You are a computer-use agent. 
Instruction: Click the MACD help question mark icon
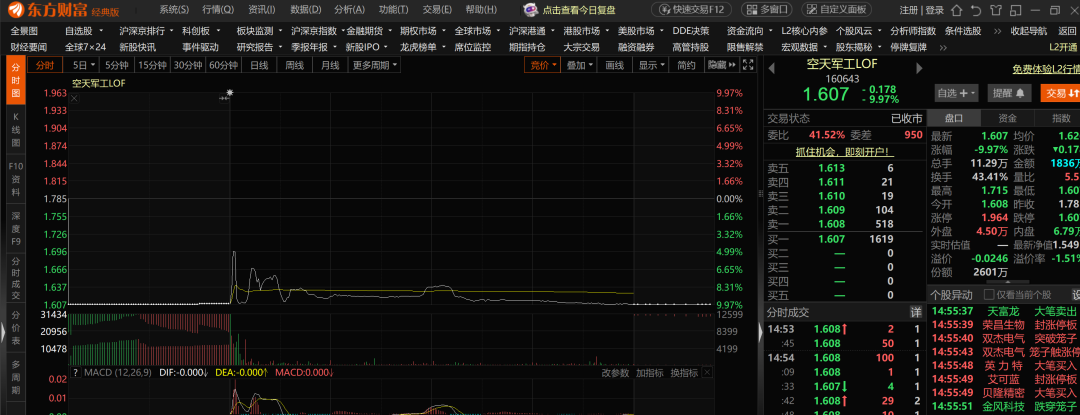point(75,372)
